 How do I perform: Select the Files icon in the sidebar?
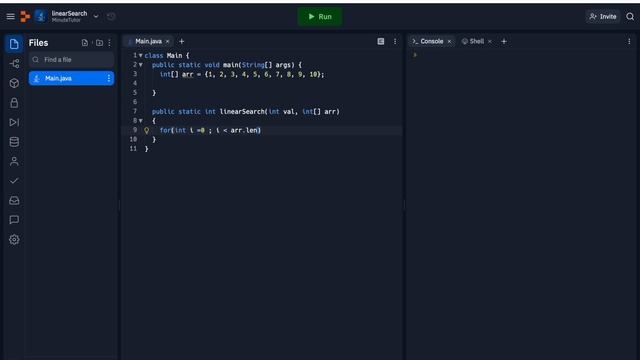(x=14, y=44)
